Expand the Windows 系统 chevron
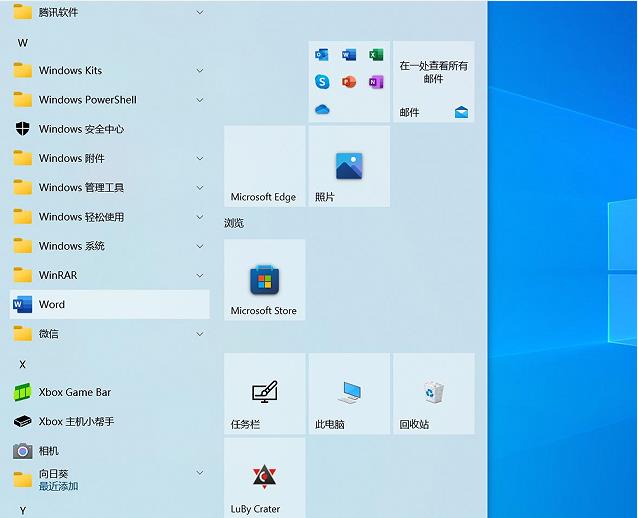The width and height of the screenshot is (638, 518). pyautogui.click(x=200, y=246)
